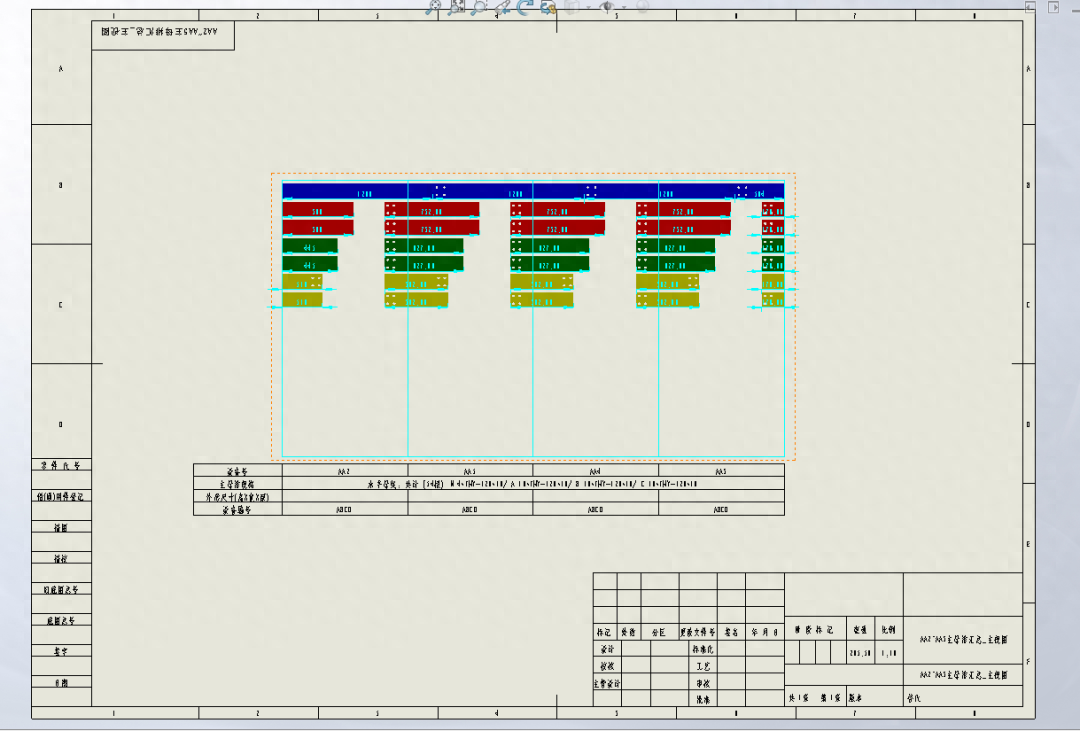Select the long blue busbar at top
Image resolution: width=1080 pixels, height=731 pixels.
533,192
